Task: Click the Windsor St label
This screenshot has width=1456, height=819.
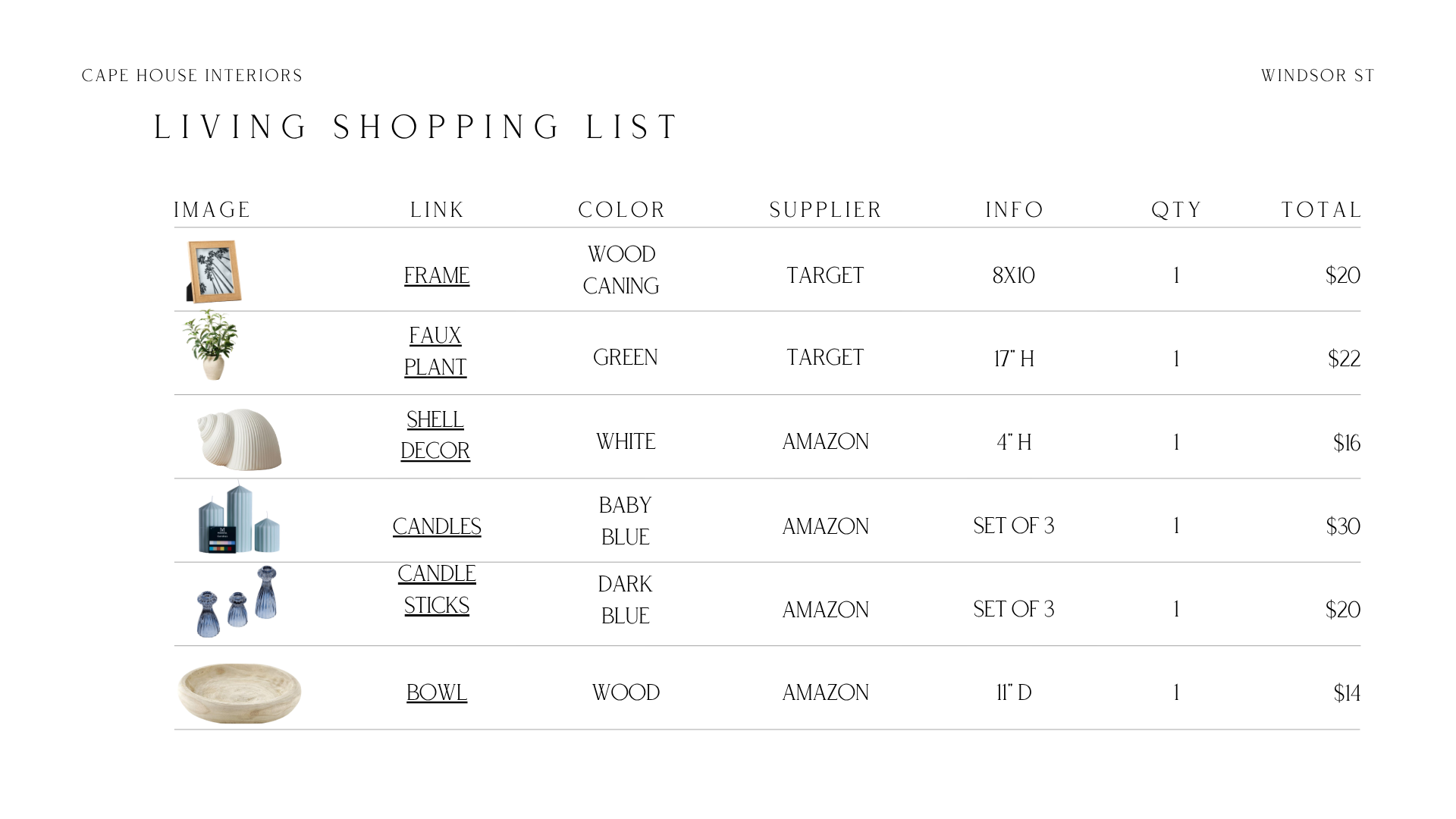Action: 1318,76
